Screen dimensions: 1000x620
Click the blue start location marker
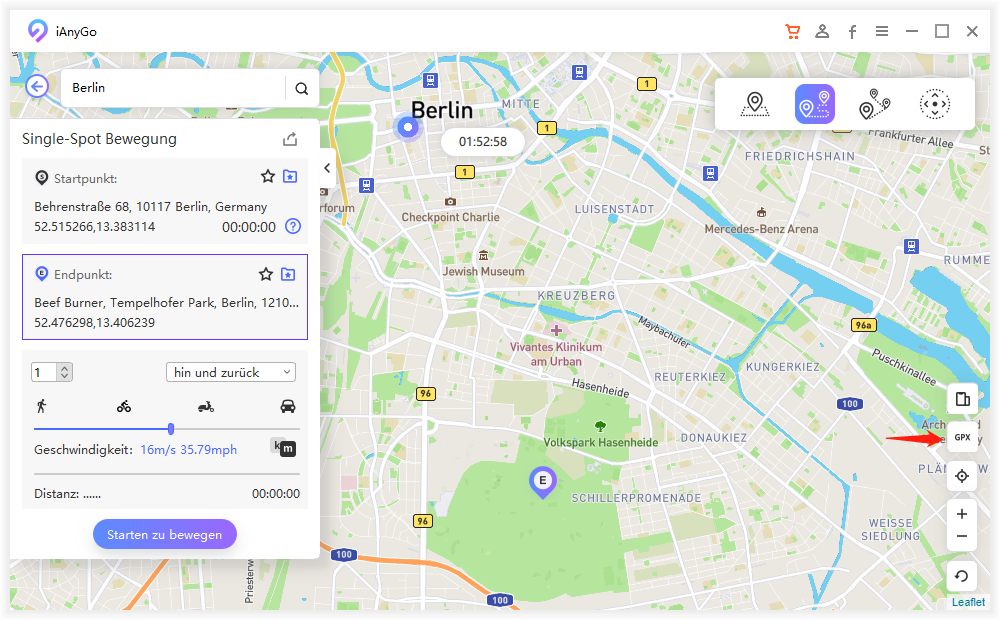pyautogui.click(x=408, y=127)
